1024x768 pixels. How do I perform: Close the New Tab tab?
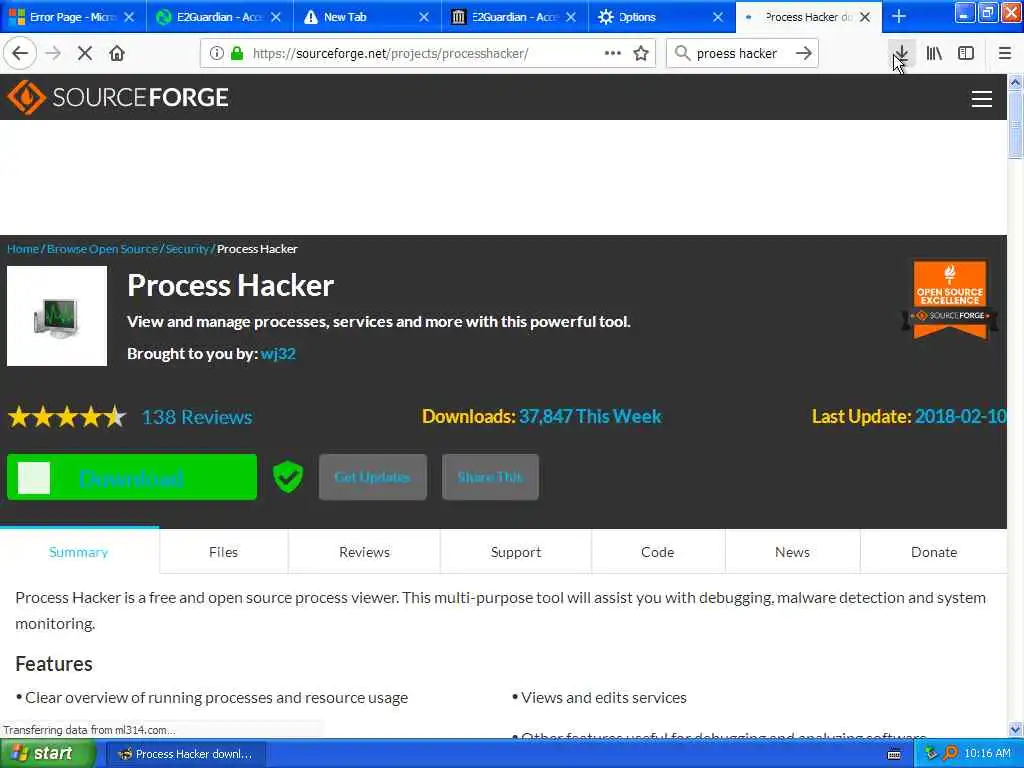pos(424,17)
